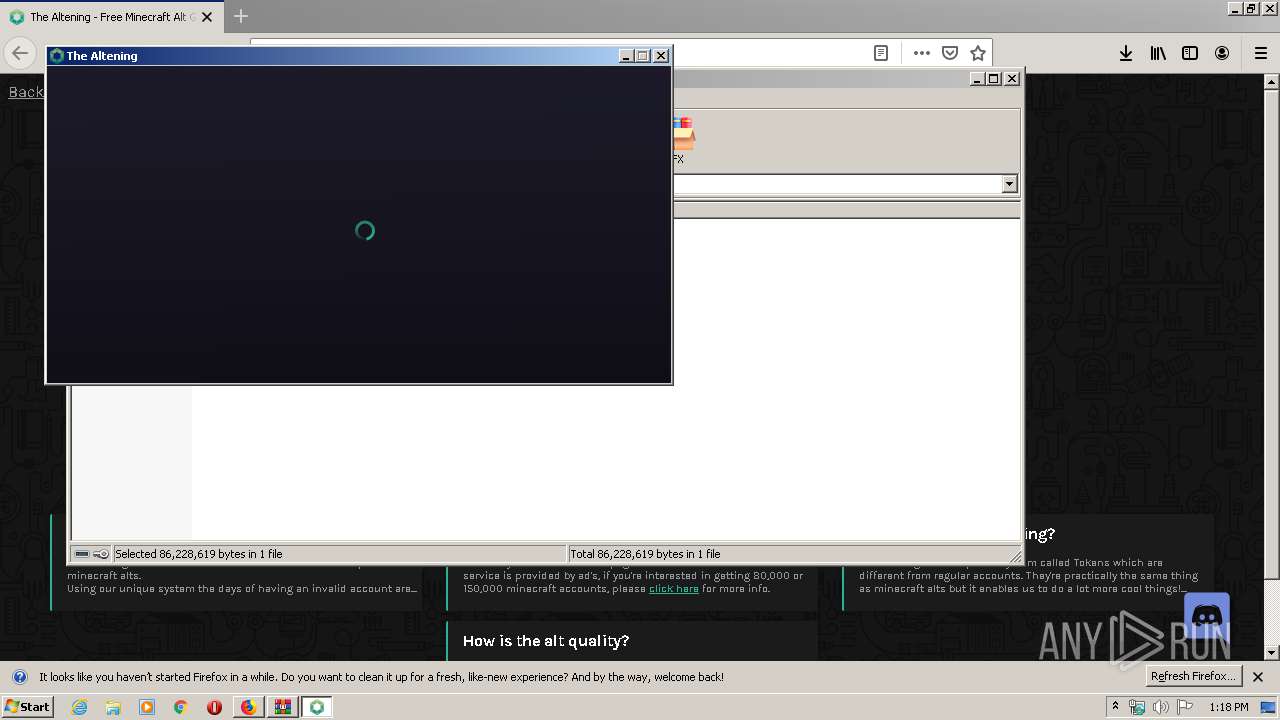Open Firefox library menu

point(1158,53)
